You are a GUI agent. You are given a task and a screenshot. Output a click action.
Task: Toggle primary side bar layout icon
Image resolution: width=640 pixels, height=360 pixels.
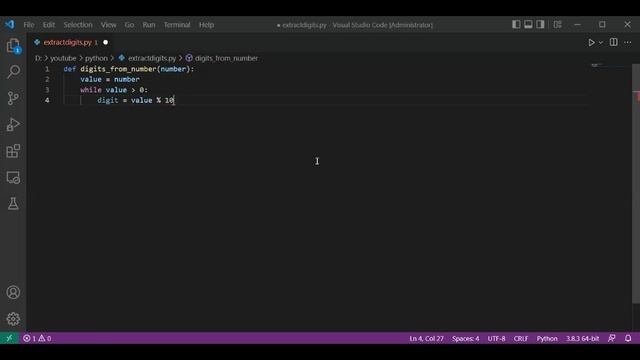click(x=516, y=24)
